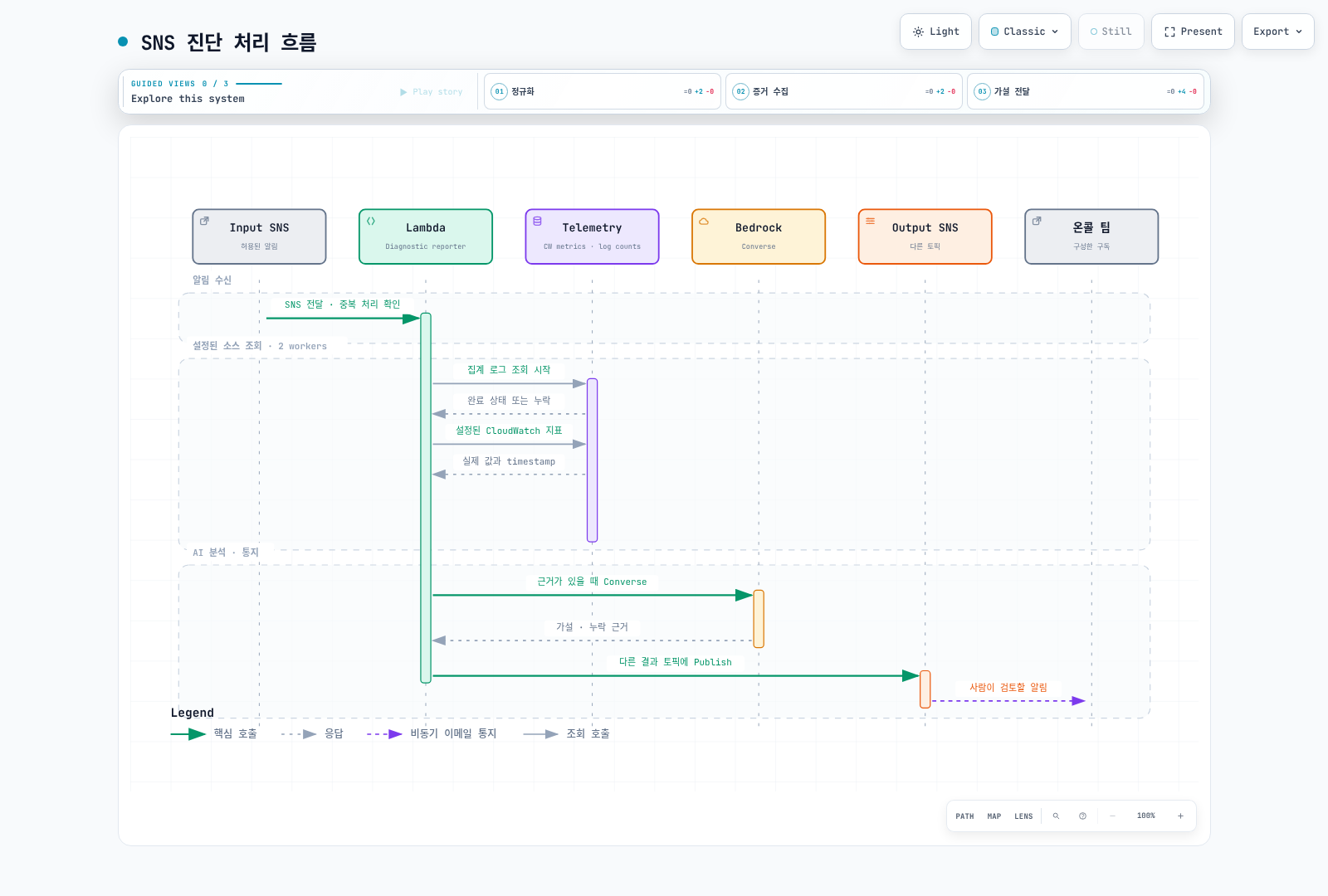Click the 100% zoom level indicator
The height and width of the screenshot is (896, 1328).
(1146, 816)
